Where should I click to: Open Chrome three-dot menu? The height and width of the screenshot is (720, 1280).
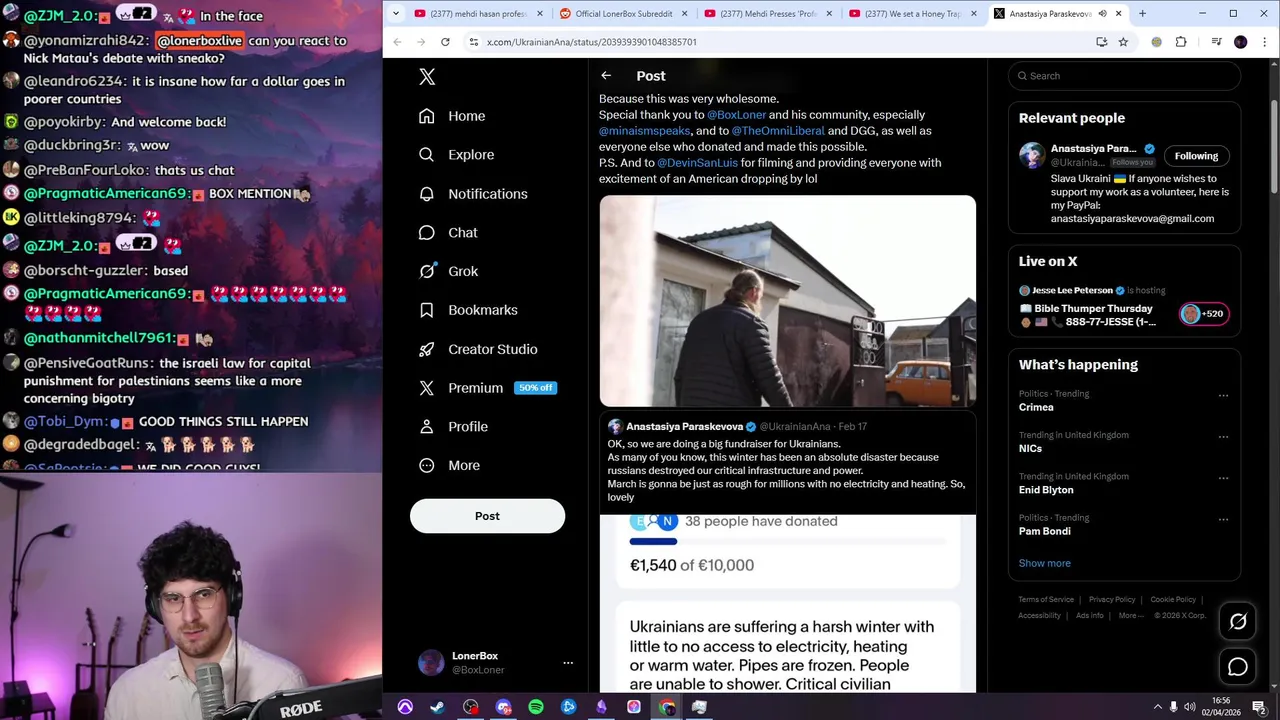[1263, 42]
